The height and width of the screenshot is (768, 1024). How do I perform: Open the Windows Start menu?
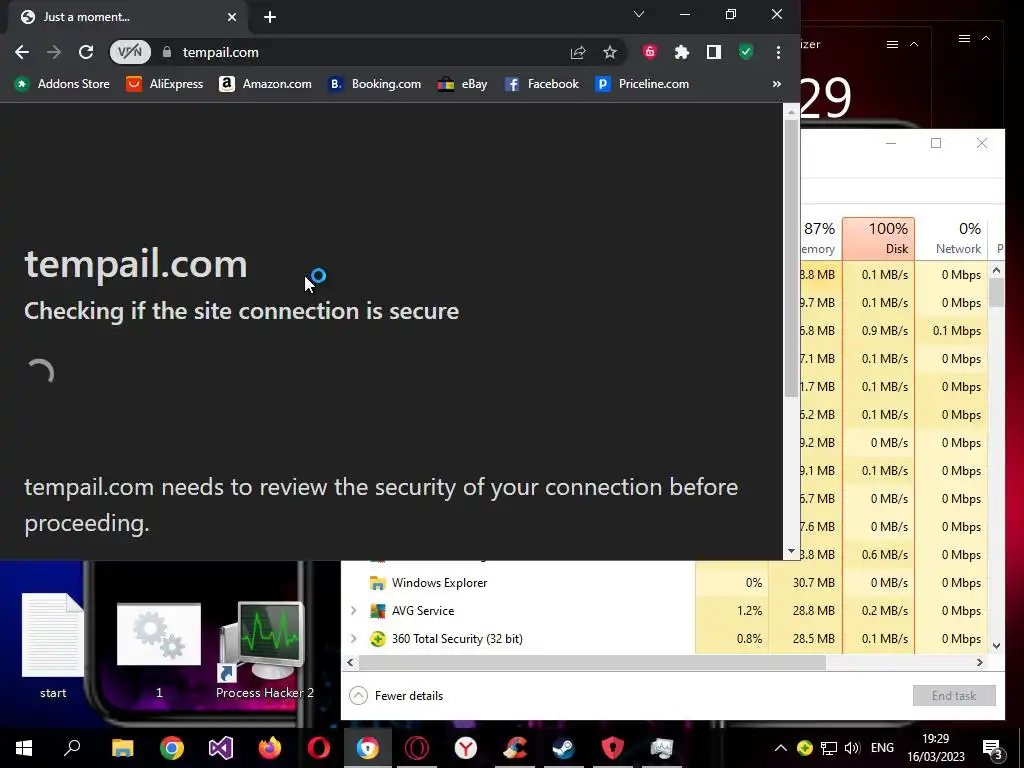pos(24,748)
